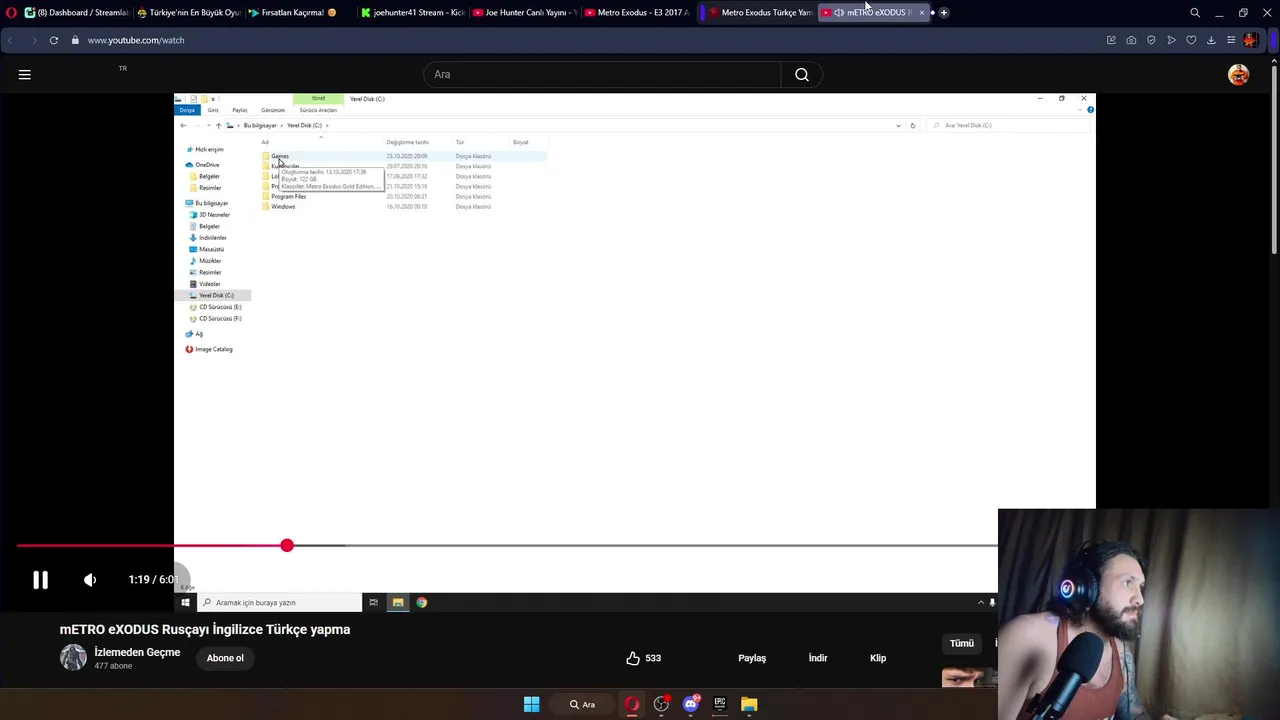Screen dimensions: 1280x720
Task: Go back in browser history
Action: 10,40
